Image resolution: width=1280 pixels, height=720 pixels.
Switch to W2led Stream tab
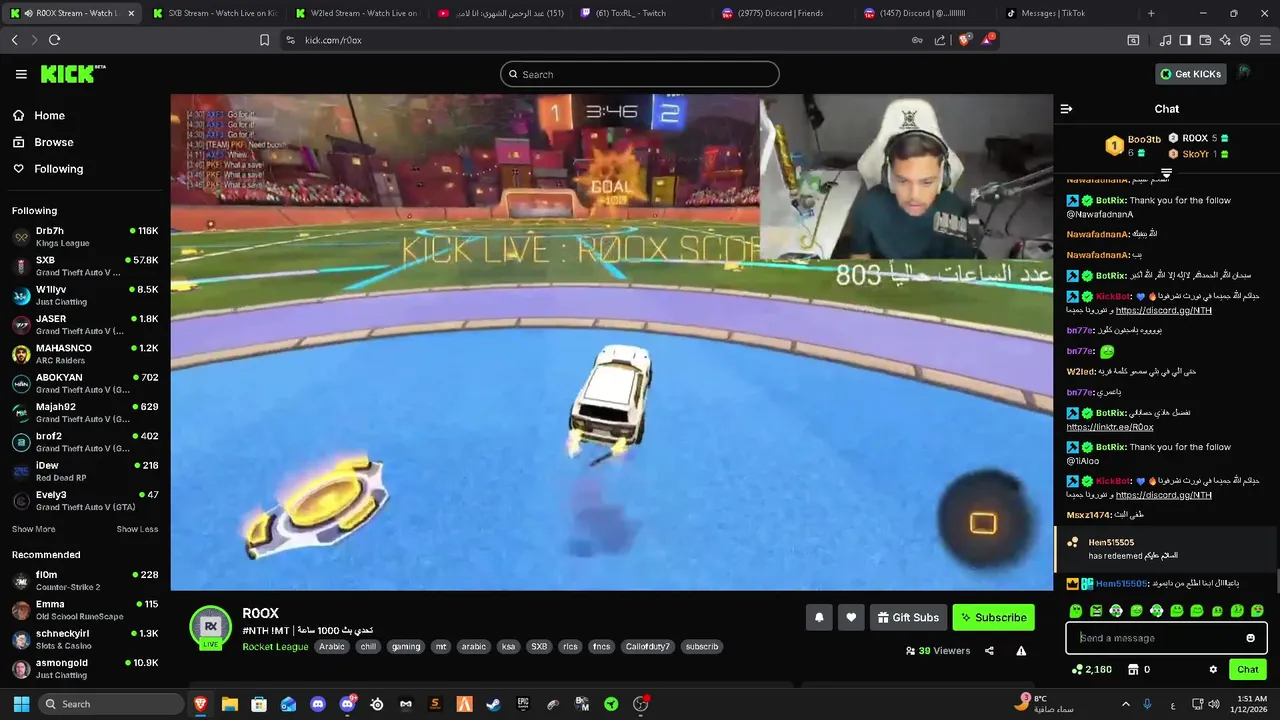point(357,13)
